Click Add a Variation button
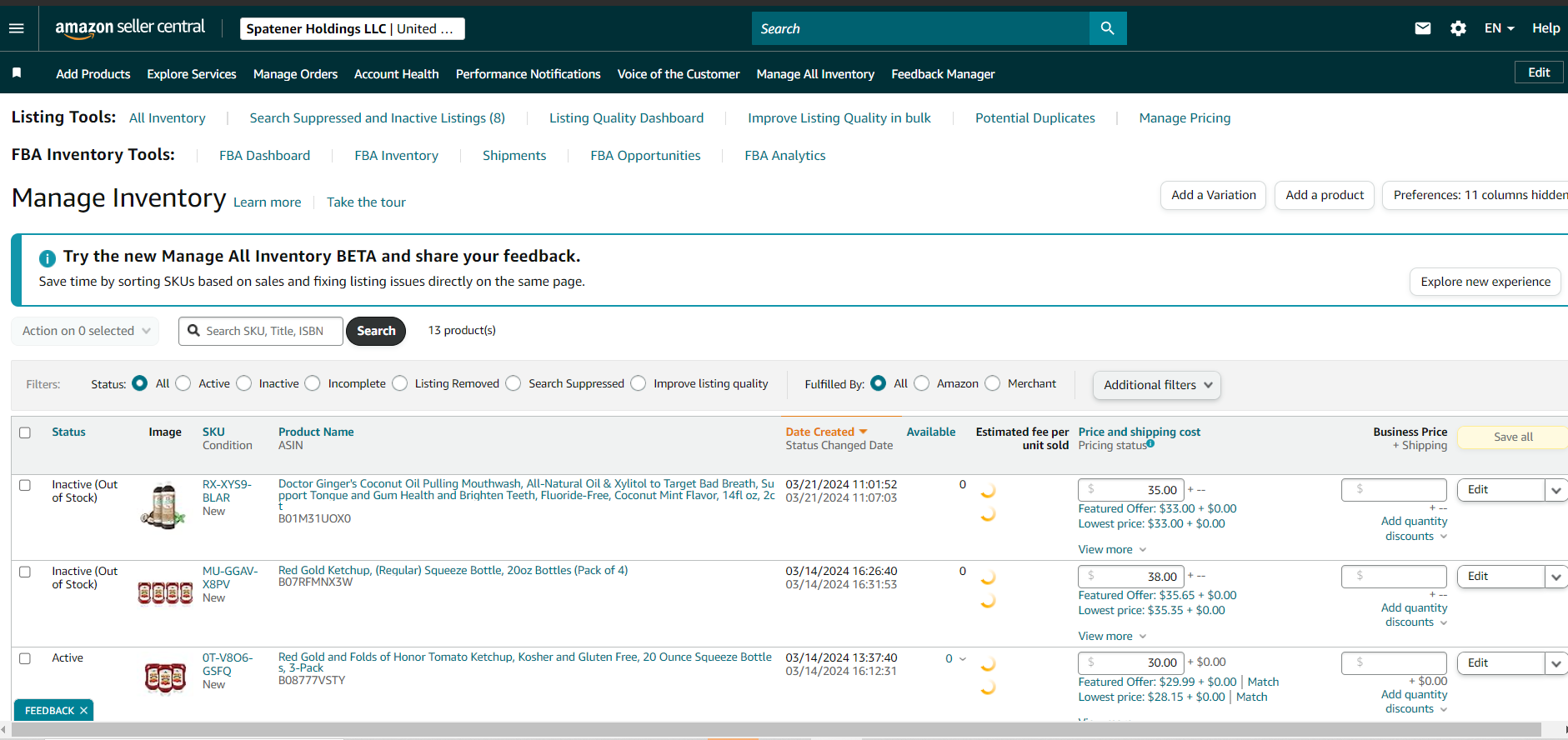 click(x=1214, y=195)
